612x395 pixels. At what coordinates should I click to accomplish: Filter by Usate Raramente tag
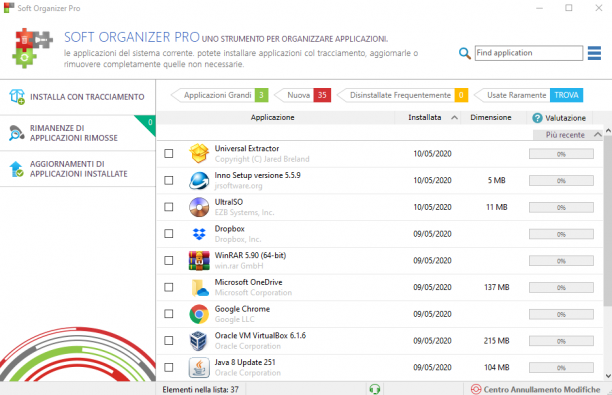click(528, 95)
